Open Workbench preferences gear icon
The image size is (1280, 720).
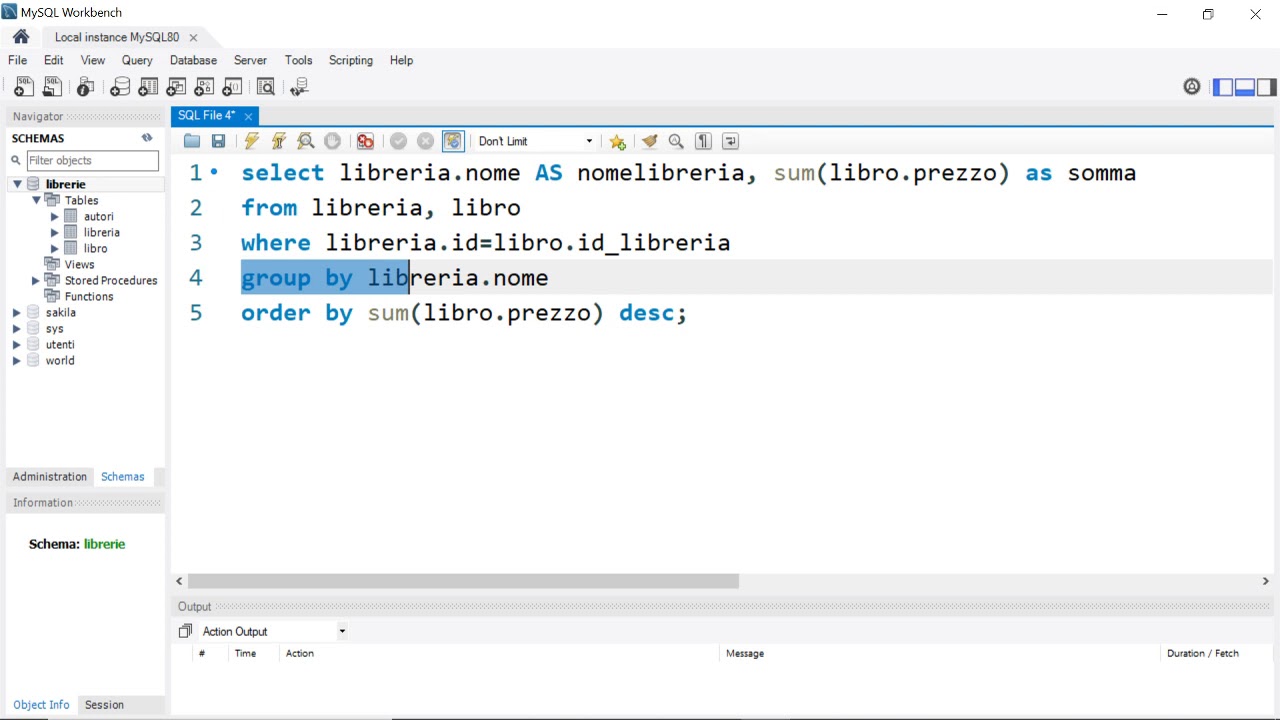click(x=1192, y=87)
